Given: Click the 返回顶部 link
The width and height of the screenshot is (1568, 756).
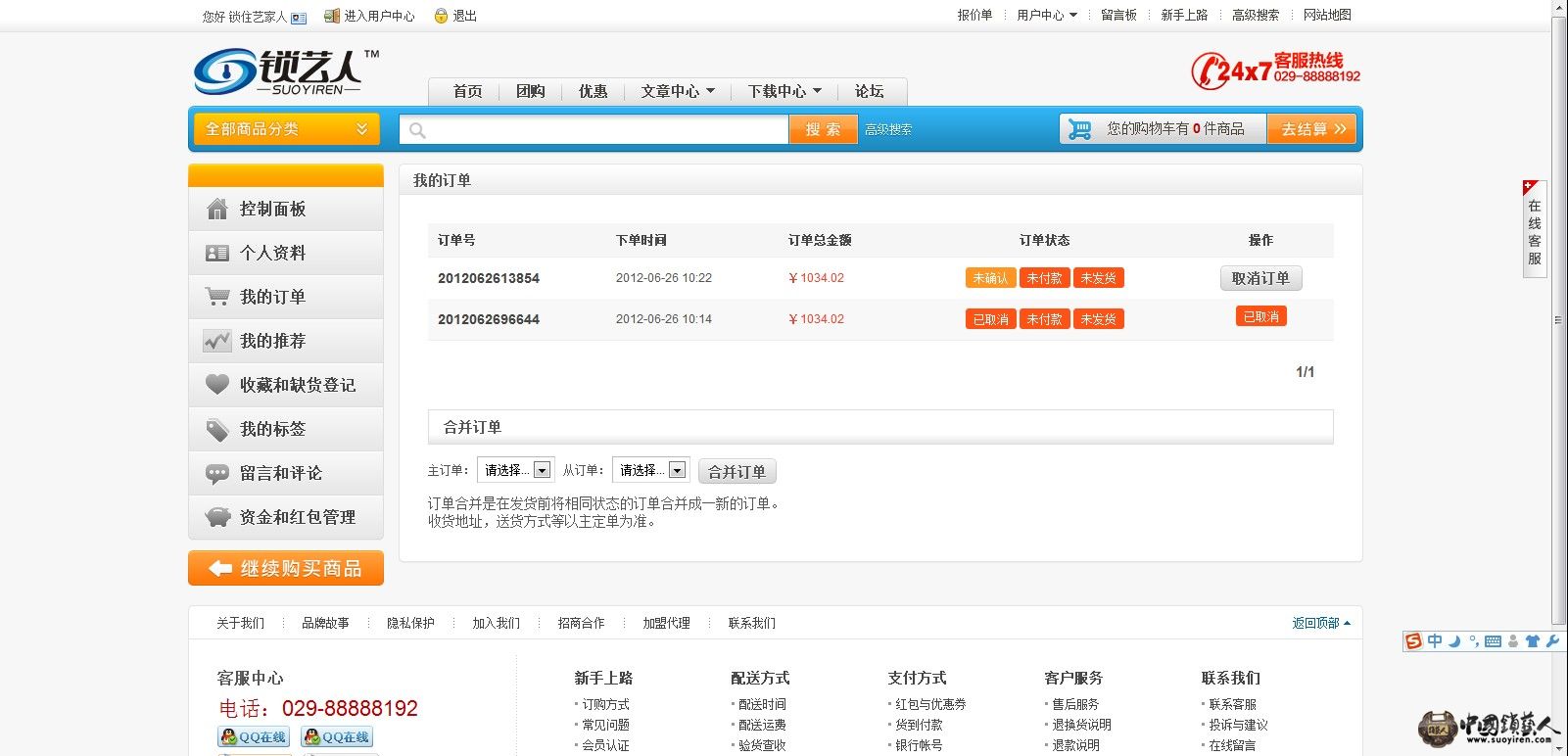Looking at the screenshot, I should click(1320, 623).
